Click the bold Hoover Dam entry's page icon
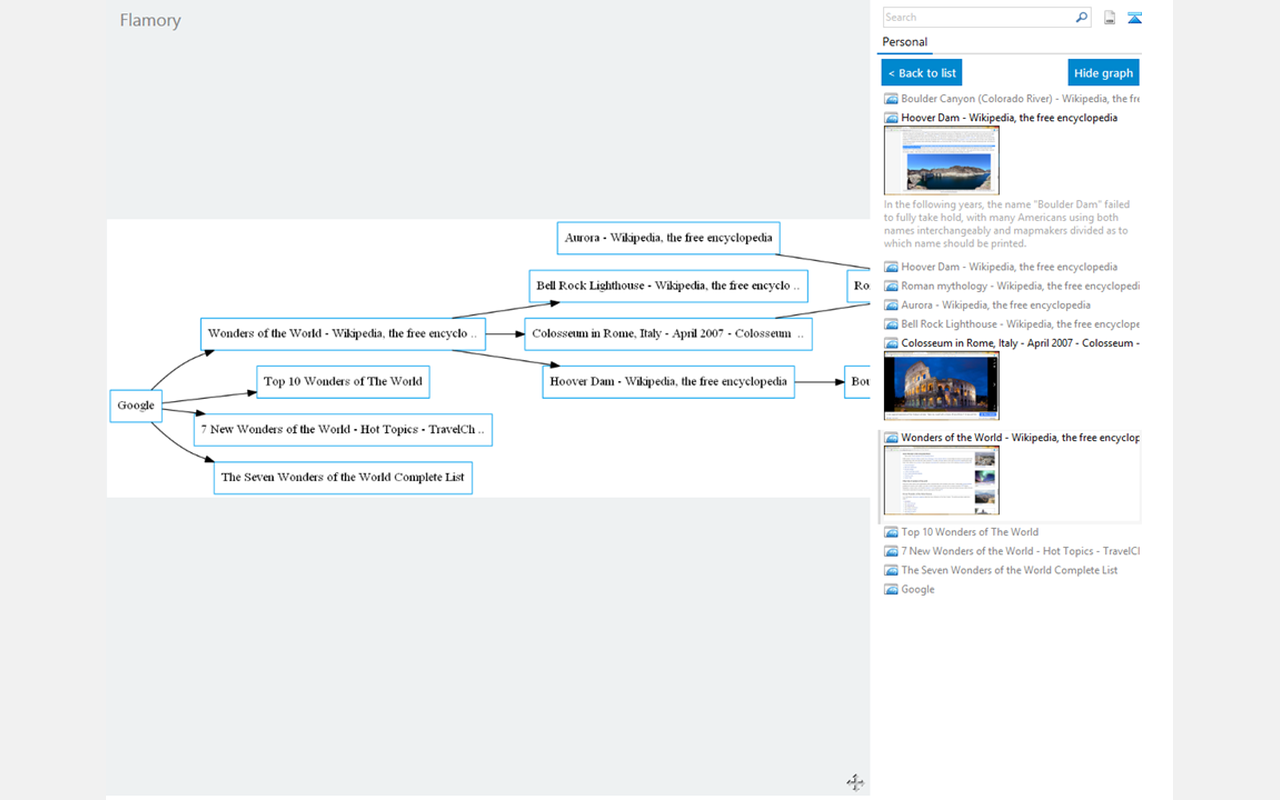 point(890,118)
